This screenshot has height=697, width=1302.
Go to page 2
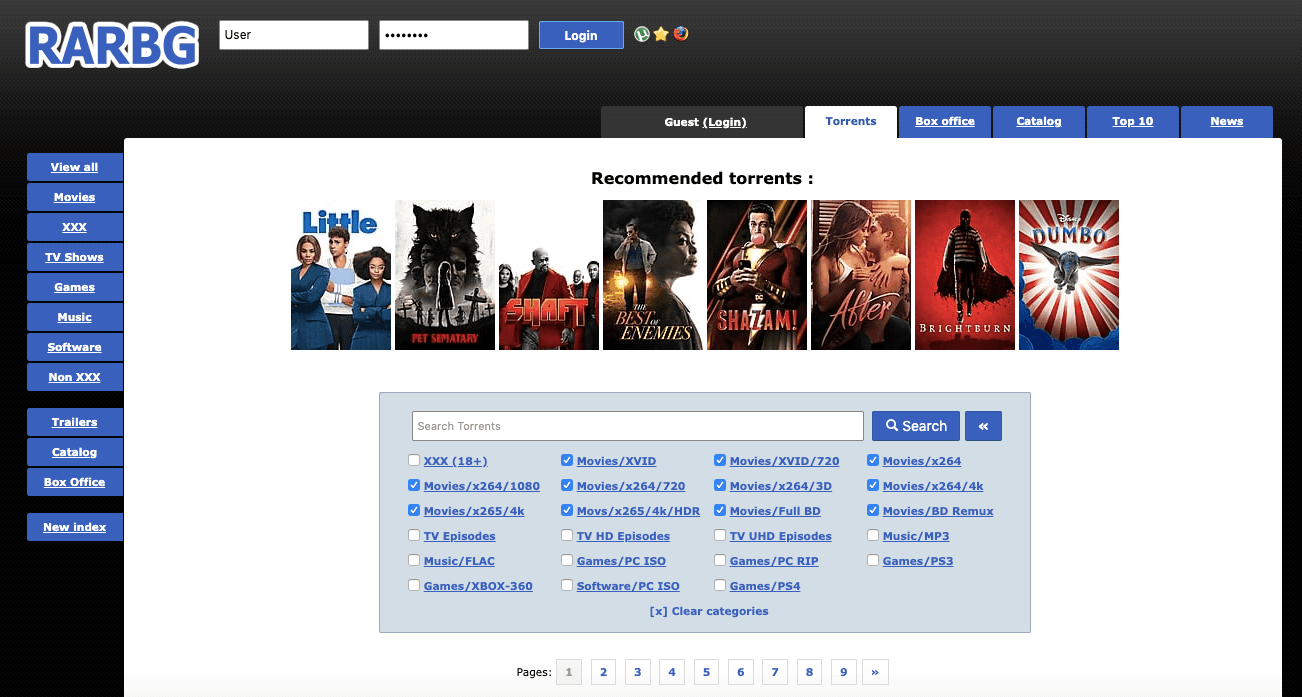coord(604,672)
